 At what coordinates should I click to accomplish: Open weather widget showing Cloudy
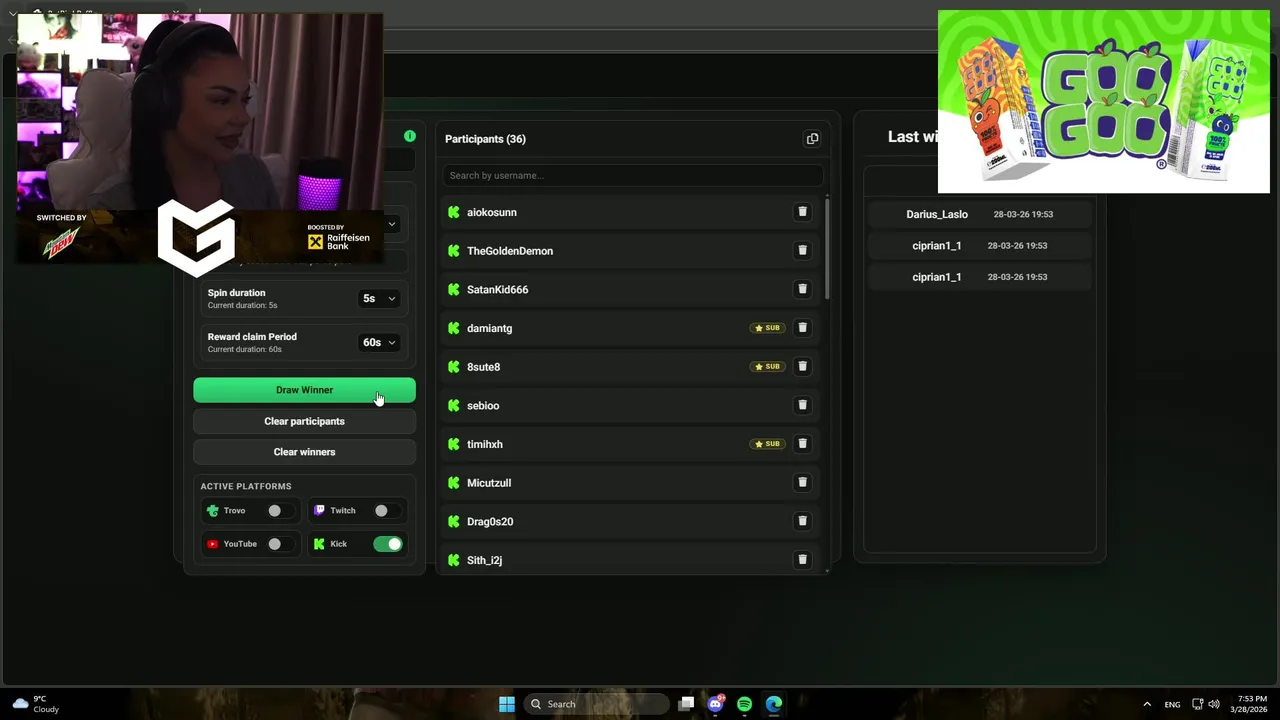point(36,704)
